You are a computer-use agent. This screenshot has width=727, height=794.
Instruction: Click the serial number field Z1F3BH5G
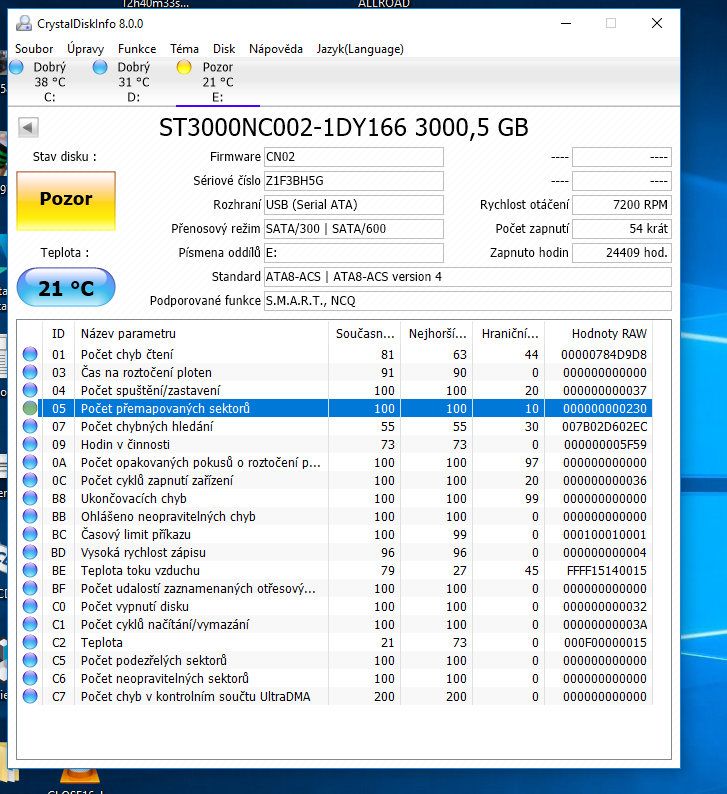[x=352, y=181]
